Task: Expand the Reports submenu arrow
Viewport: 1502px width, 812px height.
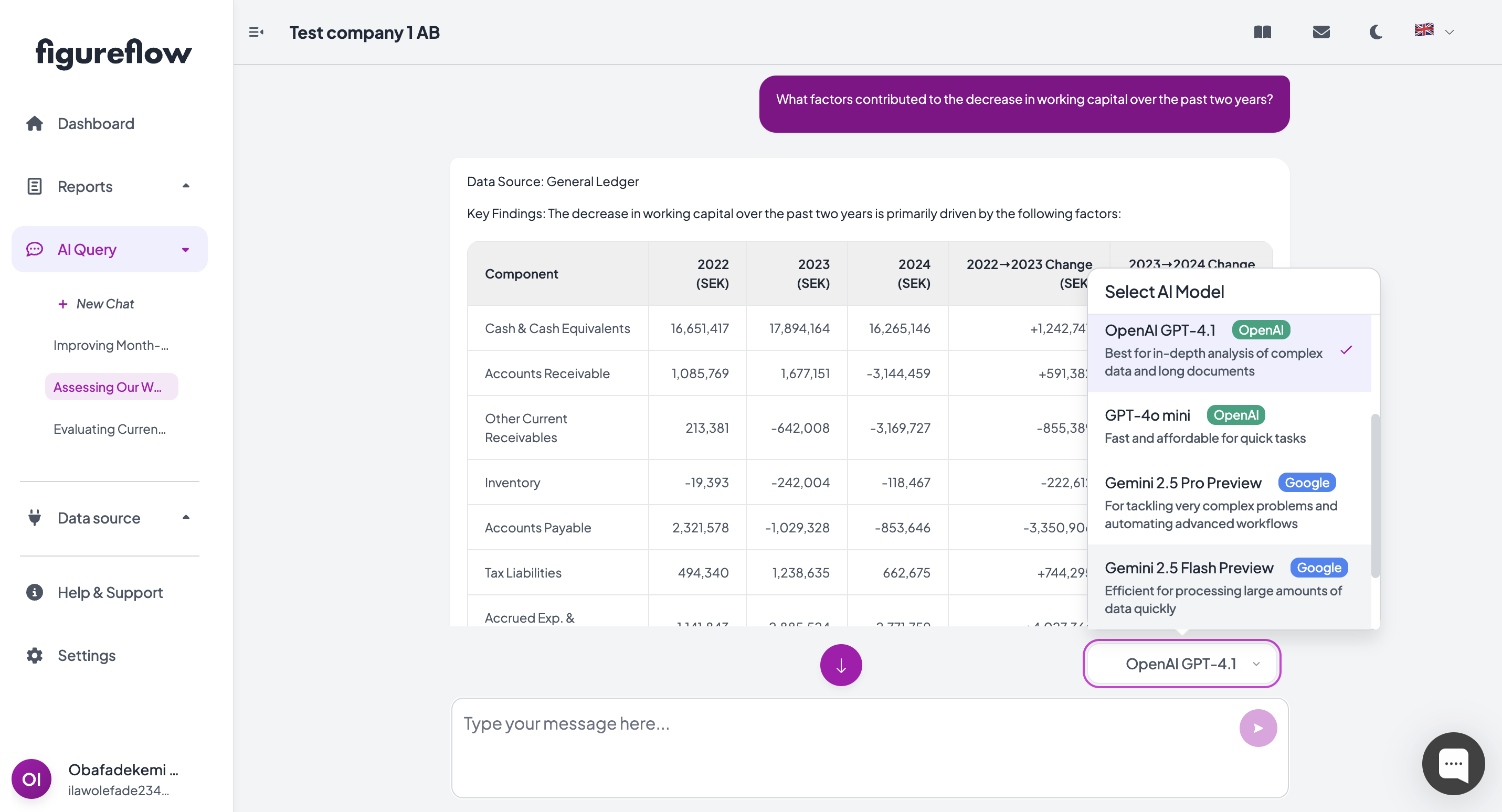Action: 185,186
